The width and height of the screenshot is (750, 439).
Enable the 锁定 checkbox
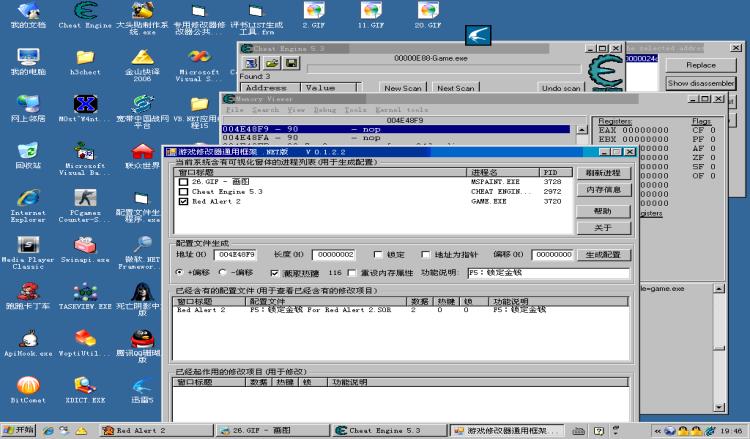point(378,254)
